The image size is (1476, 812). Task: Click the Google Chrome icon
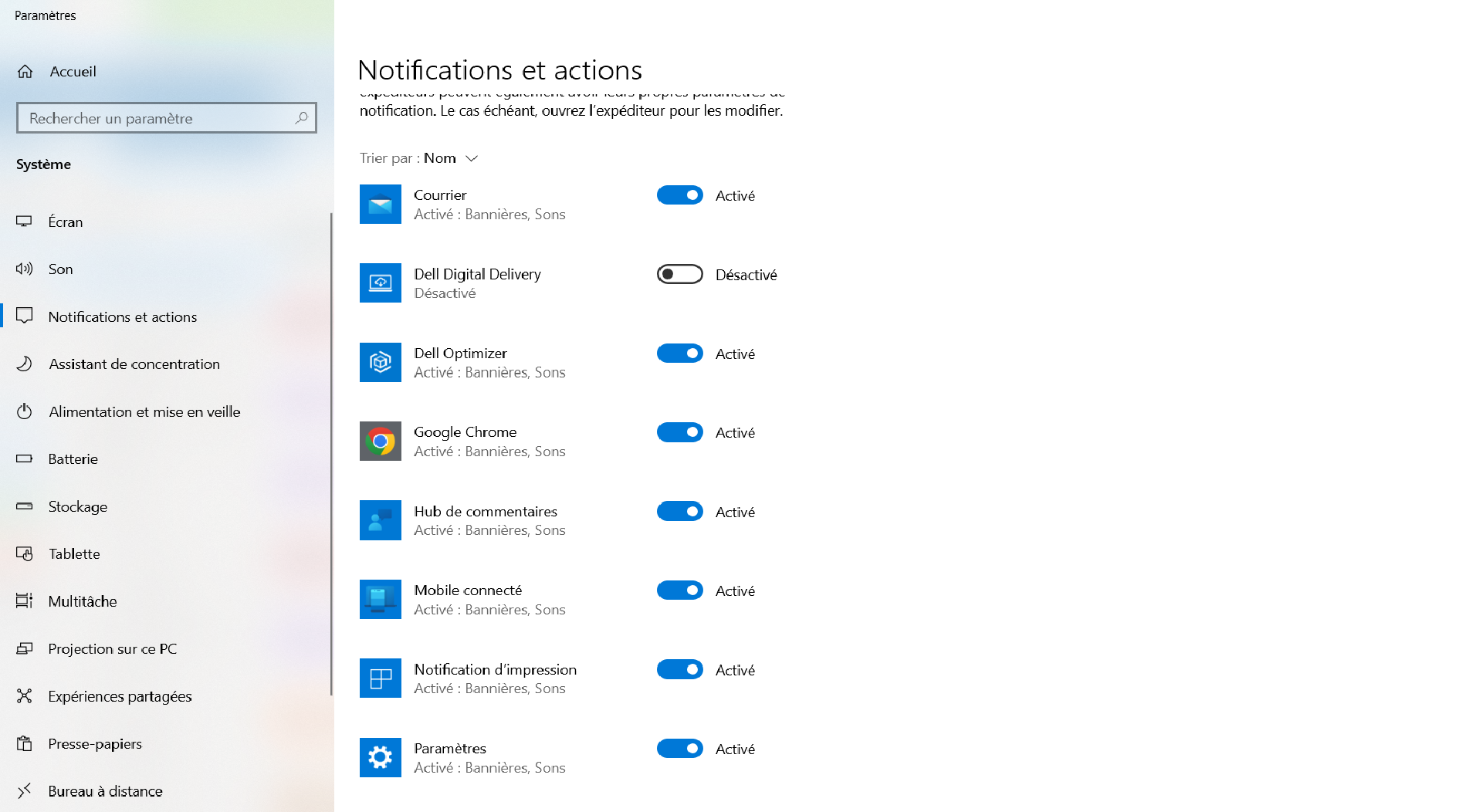(x=380, y=441)
